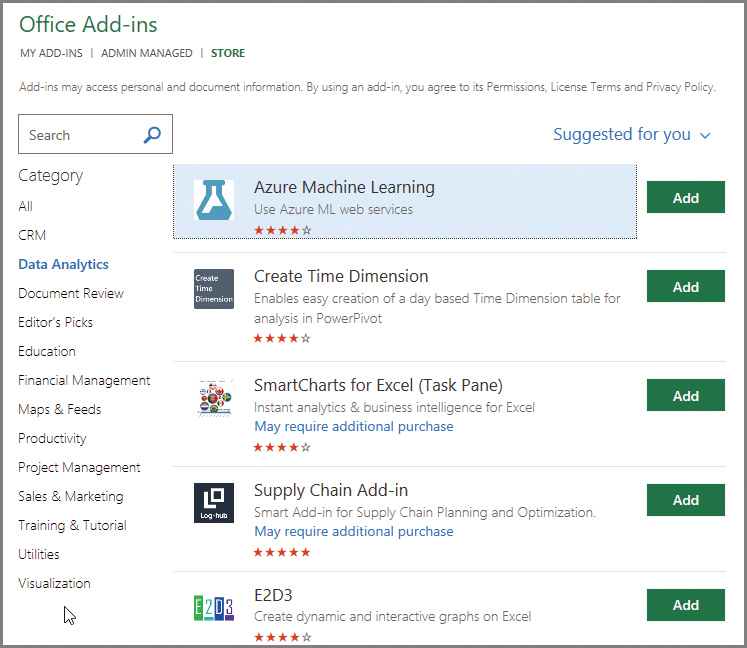This screenshot has height=648, width=747.
Task: Click the SmartCharts for Excel icon
Action: (x=213, y=398)
